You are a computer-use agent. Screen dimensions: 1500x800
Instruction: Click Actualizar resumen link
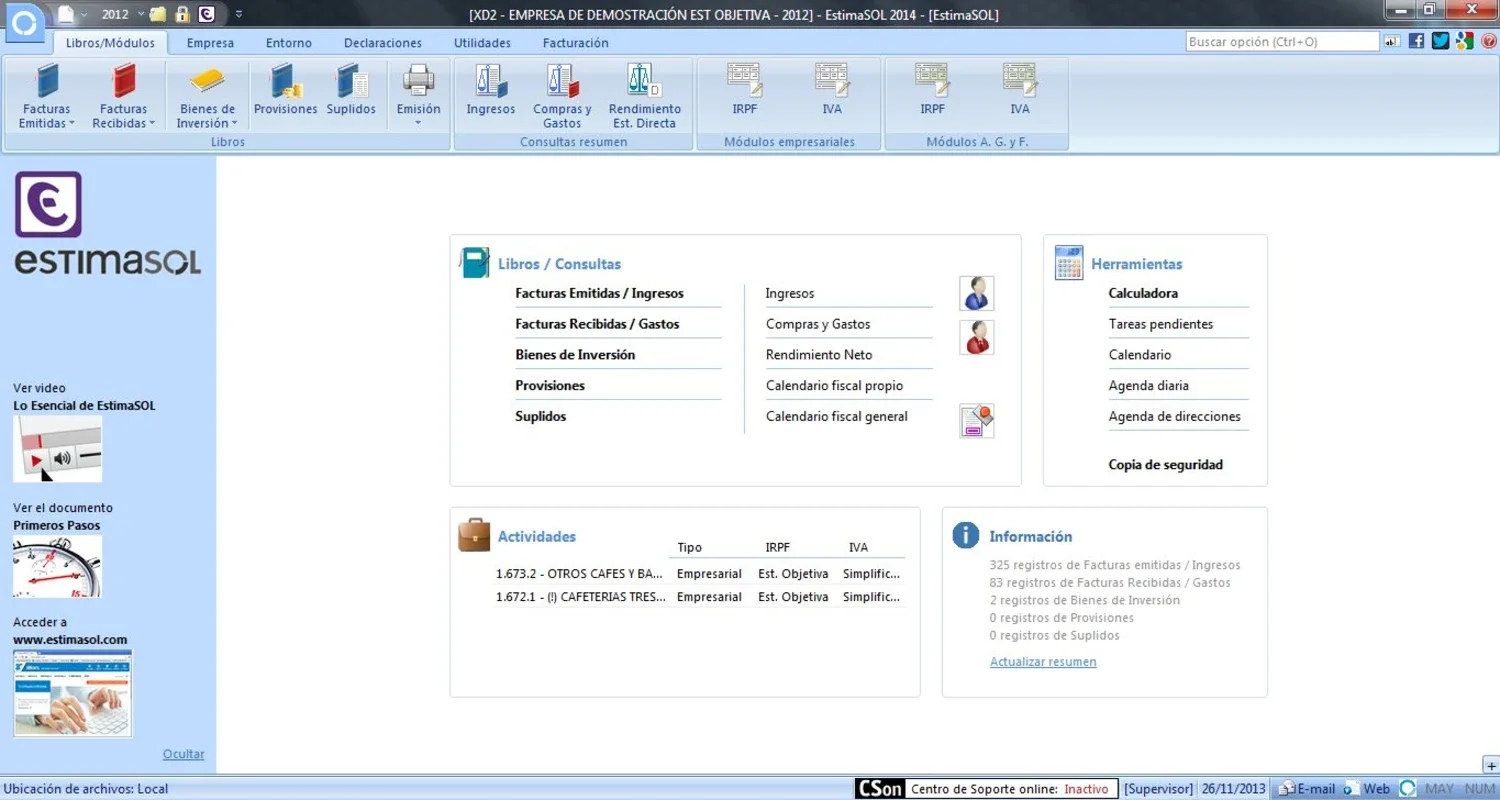(1043, 662)
